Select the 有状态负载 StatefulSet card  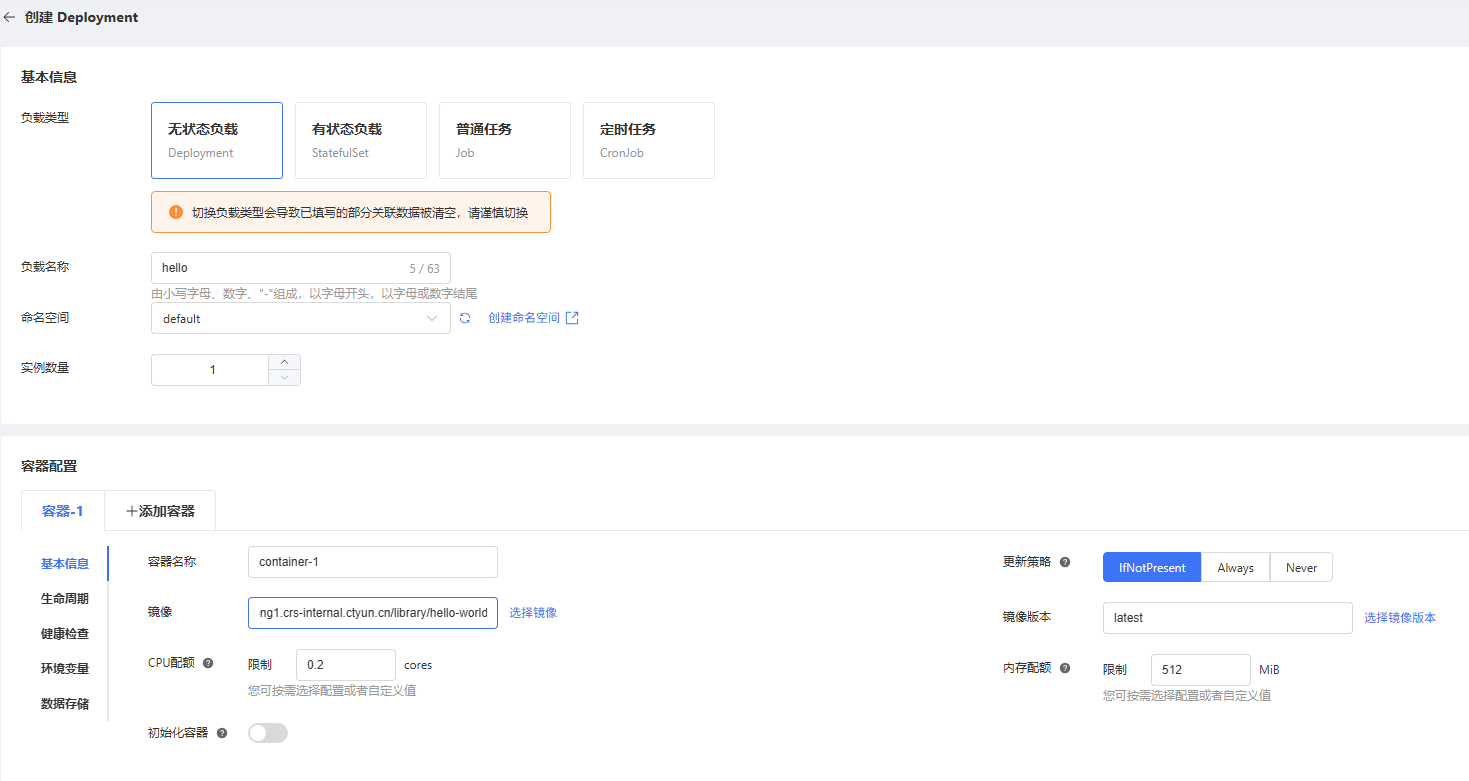pos(361,140)
